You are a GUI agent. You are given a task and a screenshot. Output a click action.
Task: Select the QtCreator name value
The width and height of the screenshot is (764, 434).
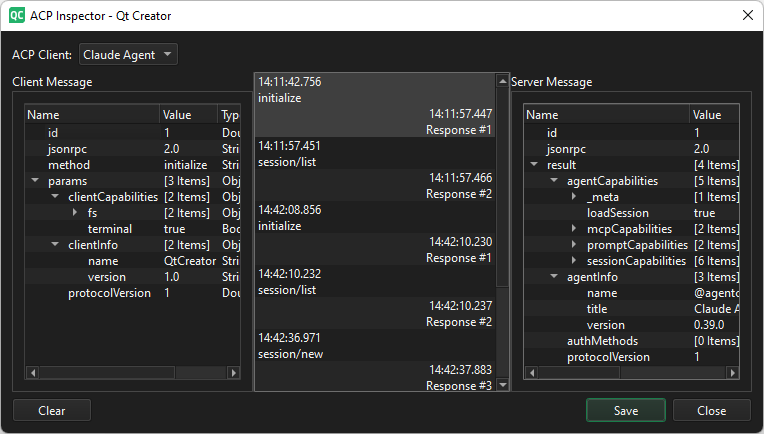[x=190, y=261]
